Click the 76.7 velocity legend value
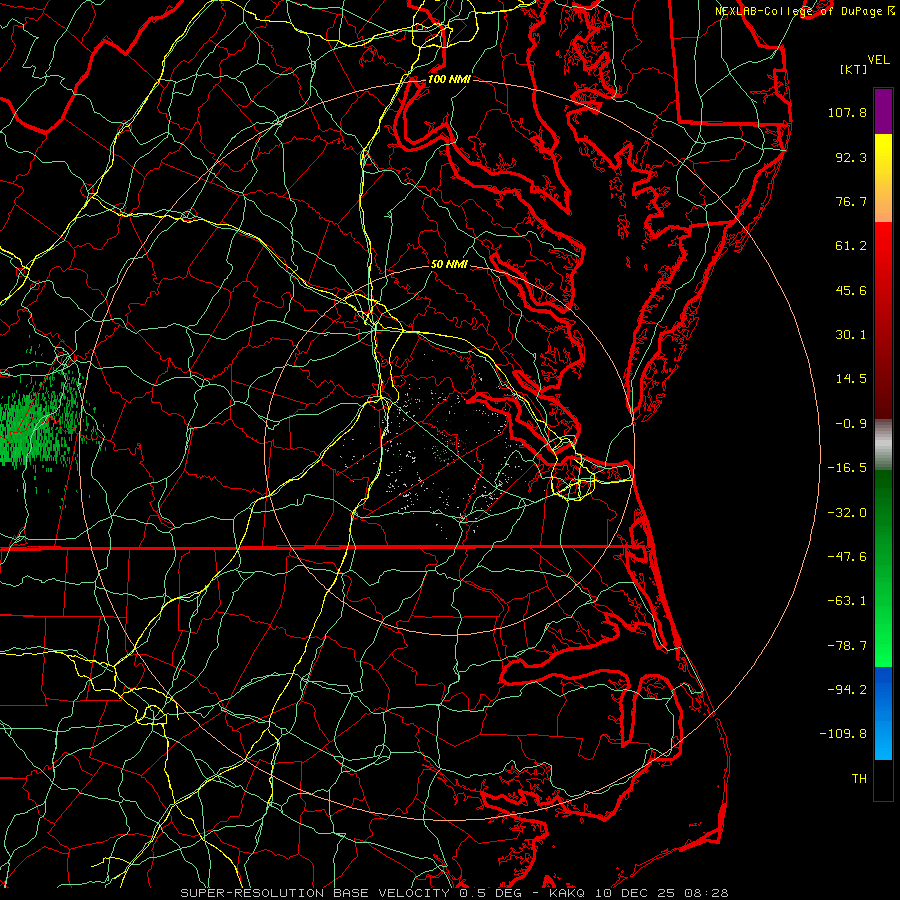Screen dimensions: 900x900 pos(851,201)
